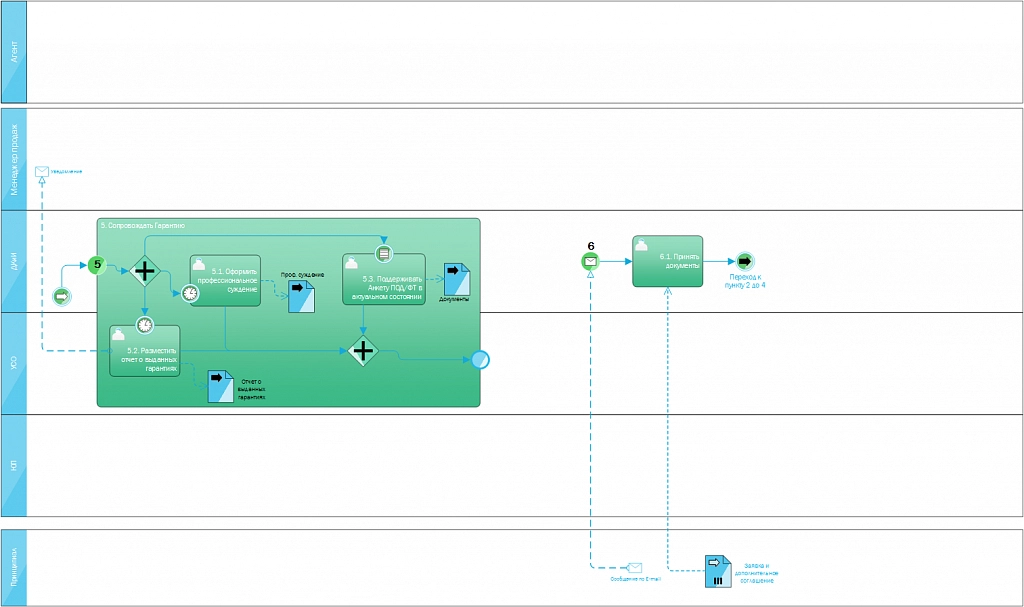Click the Документы document icon
This screenshot has width=1024, height=607.
pyautogui.click(x=457, y=279)
